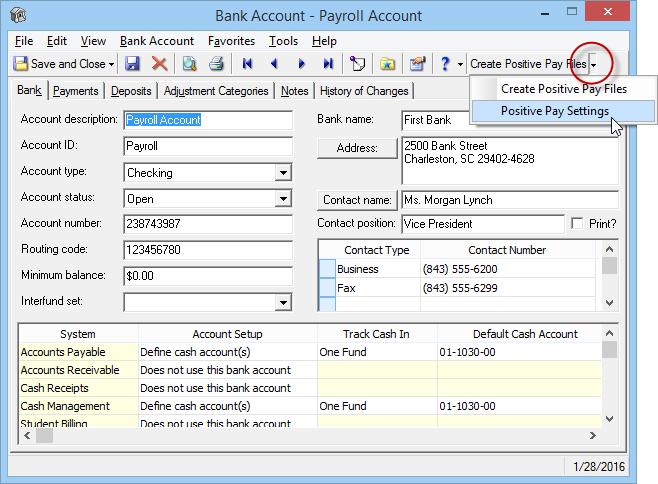The height and width of the screenshot is (484, 658).
Task: Click the Save and Close disk icon
Action: pyautogui.click(x=21, y=64)
